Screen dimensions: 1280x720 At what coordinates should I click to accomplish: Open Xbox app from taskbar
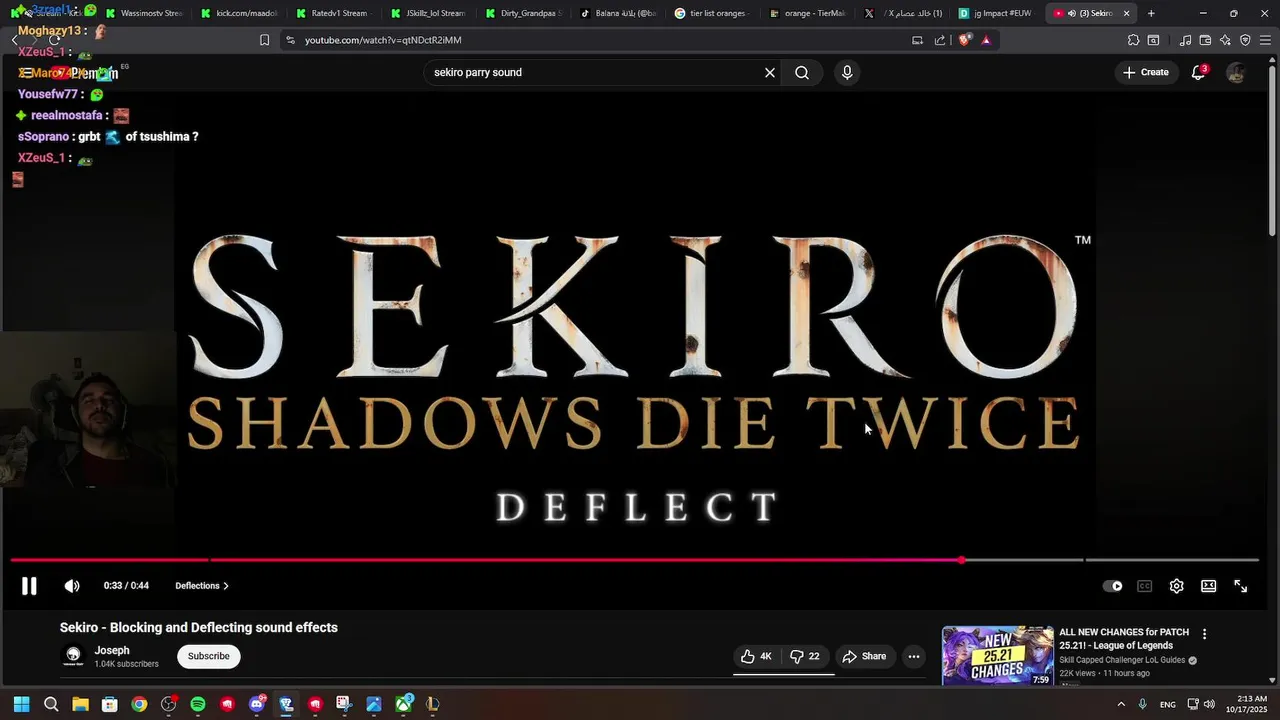pyautogui.click(x=404, y=704)
